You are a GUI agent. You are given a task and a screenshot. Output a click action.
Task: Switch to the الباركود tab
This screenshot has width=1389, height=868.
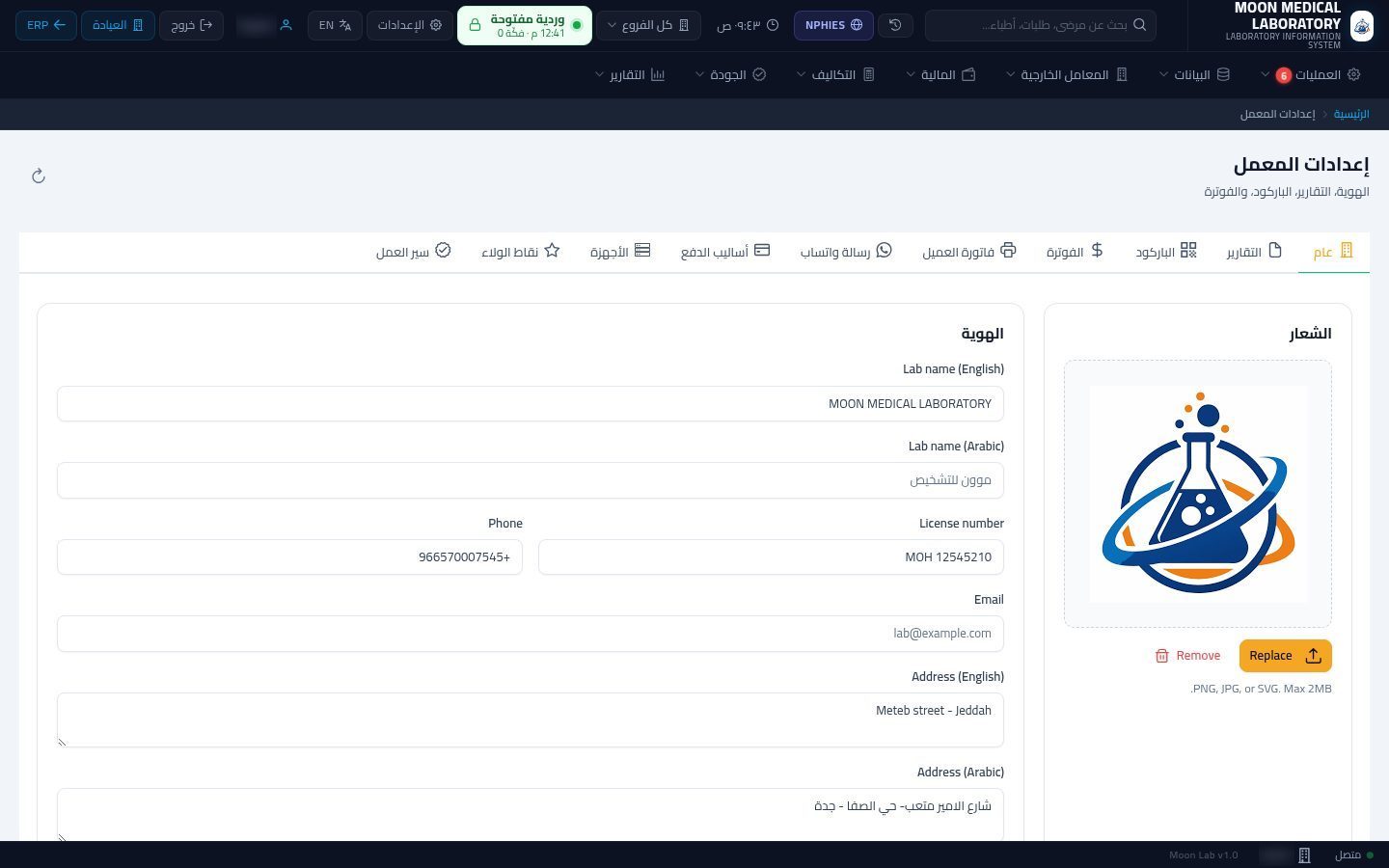point(1165,252)
